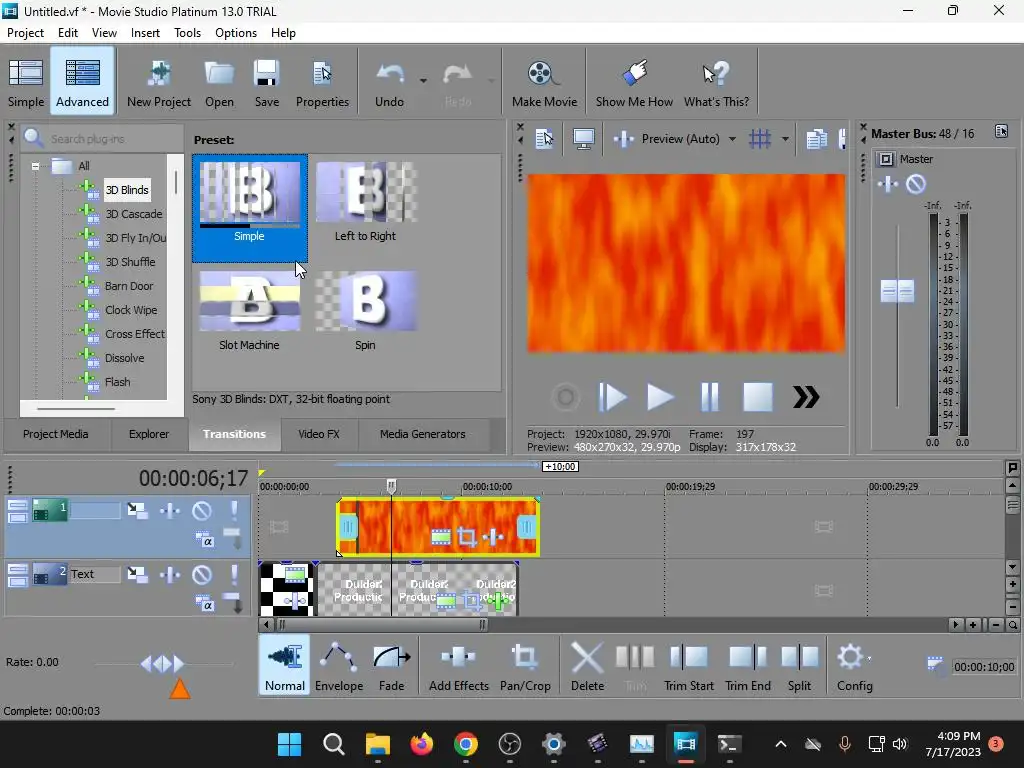Undo the last action
The width and height of the screenshot is (1024, 768).
pyautogui.click(x=389, y=82)
